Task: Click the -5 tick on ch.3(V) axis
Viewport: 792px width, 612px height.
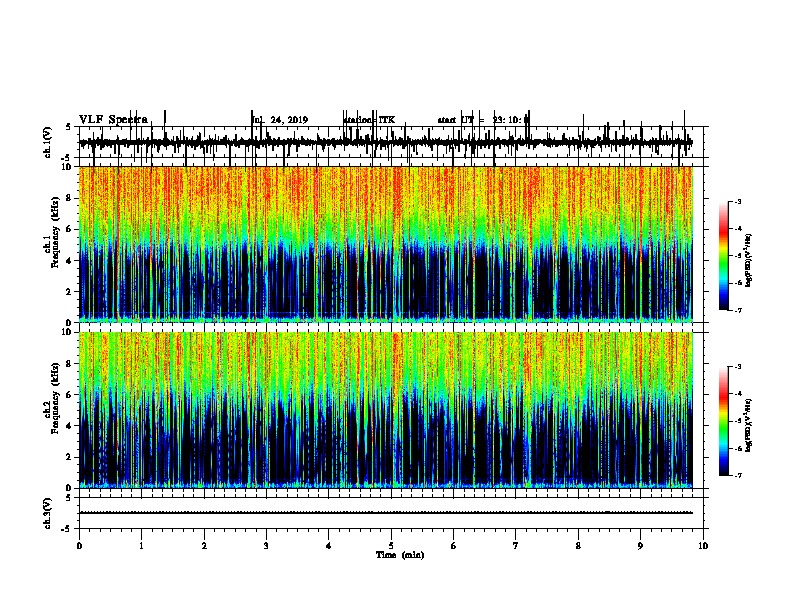Action: pos(67,529)
